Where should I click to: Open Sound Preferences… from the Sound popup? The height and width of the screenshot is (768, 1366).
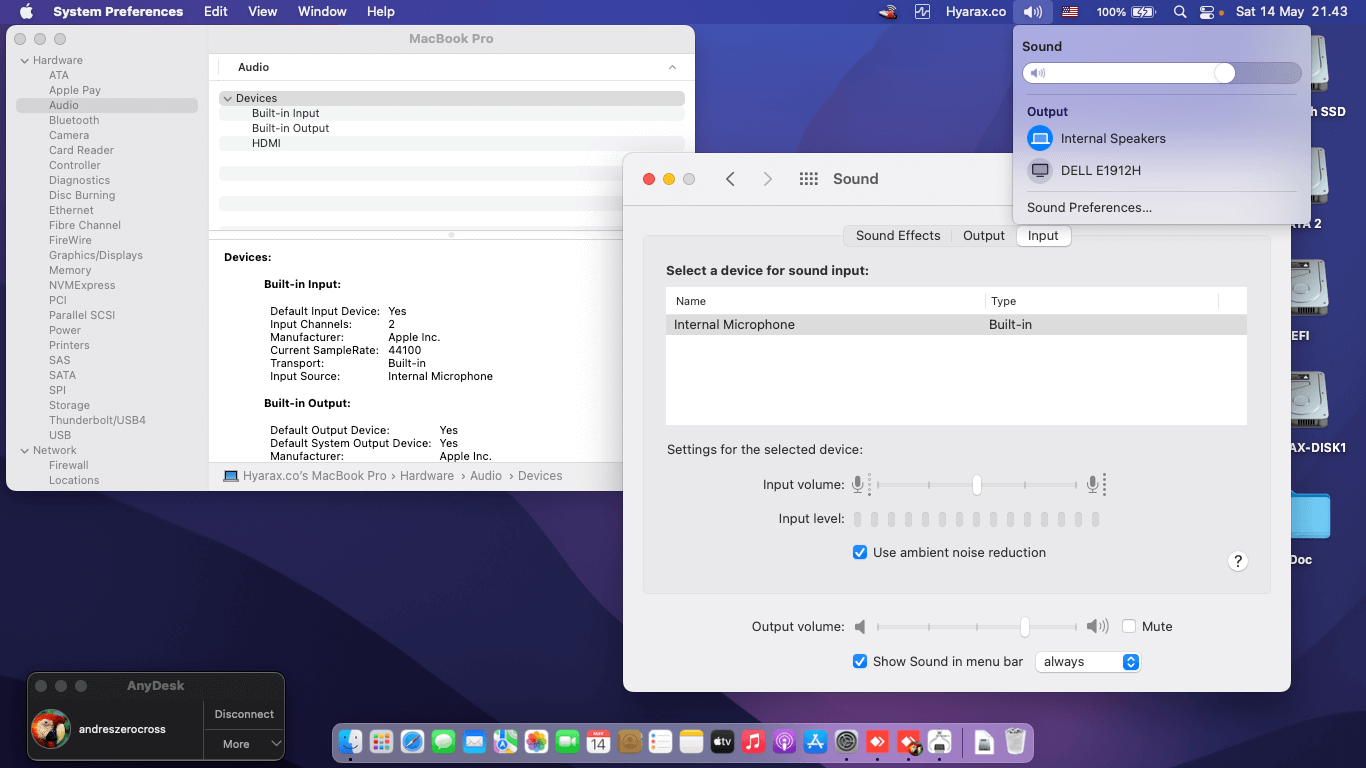[1089, 208]
